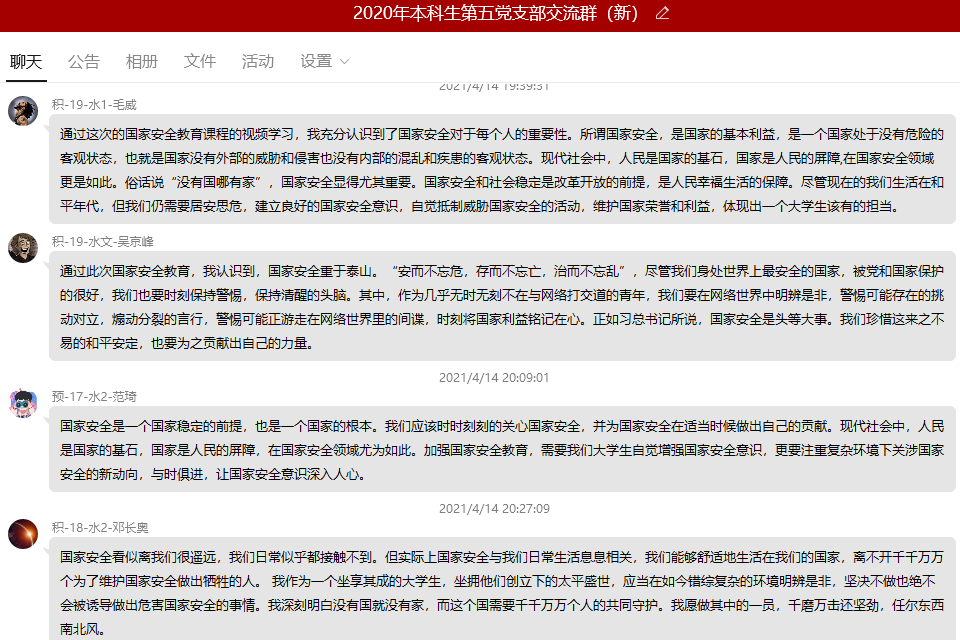This screenshot has width=960, height=640.
Task: Switch to the 文件 tab
Action: (x=200, y=61)
